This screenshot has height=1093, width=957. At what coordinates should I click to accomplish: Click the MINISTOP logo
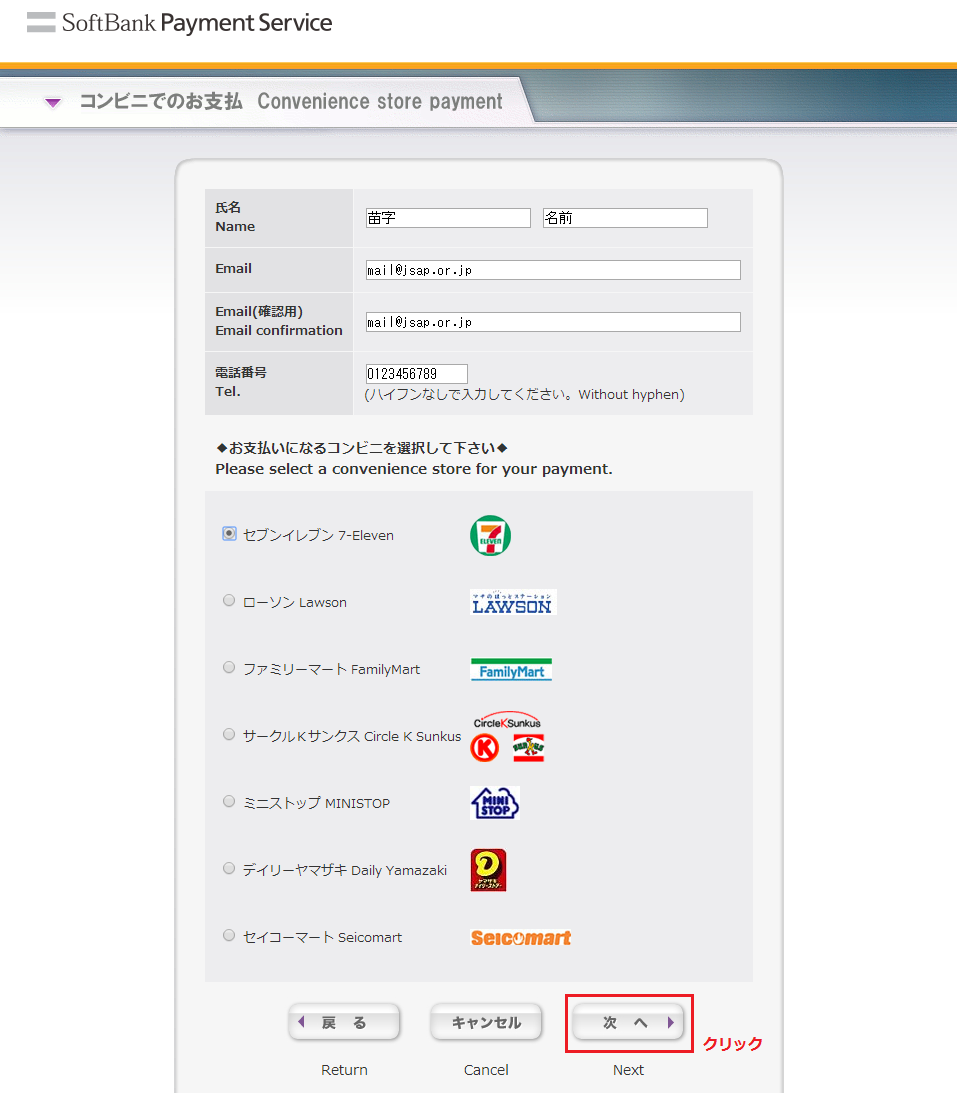point(495,803)
